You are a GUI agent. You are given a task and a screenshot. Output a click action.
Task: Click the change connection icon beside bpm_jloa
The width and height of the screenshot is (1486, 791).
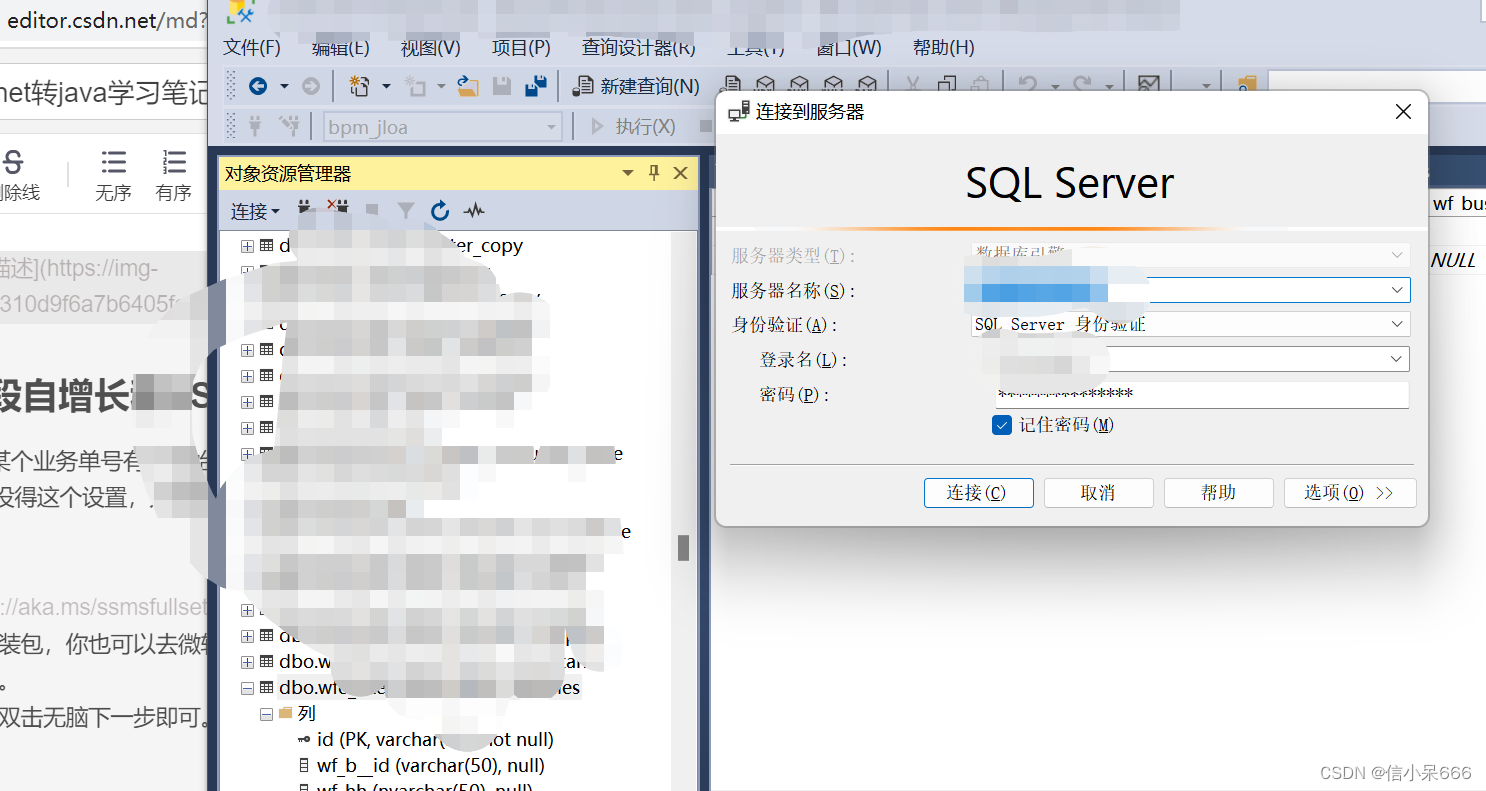pyautogui.click(x=290, y=126)
